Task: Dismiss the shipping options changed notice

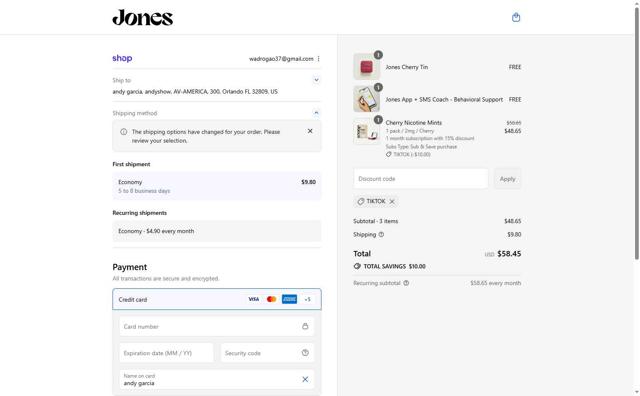Action: 310,131
